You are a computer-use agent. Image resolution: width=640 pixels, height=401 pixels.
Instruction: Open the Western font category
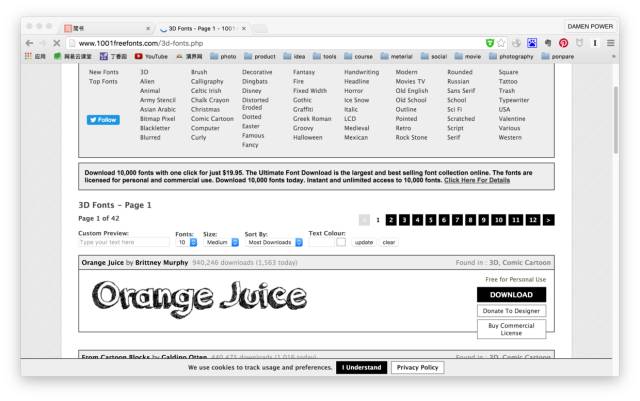pyautogui.click(x=510, y=137)
